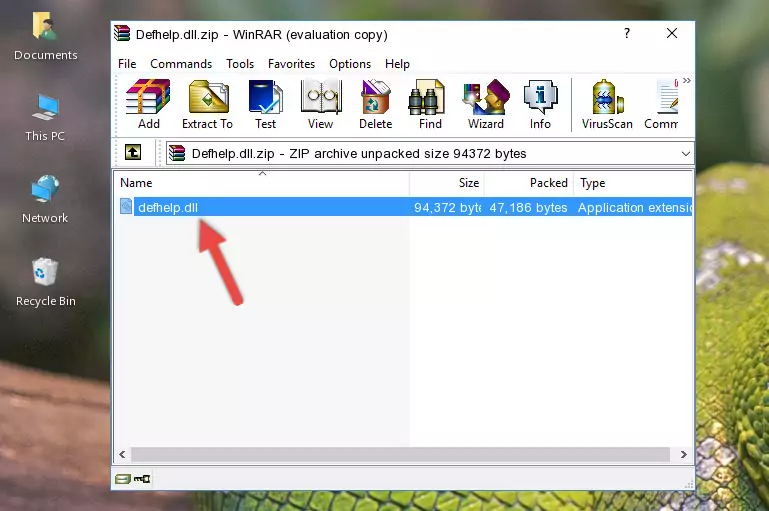Select the Recycle Bin desktop icon
The width and height of the screenshot is (769, 511).
tap(46, 282)
